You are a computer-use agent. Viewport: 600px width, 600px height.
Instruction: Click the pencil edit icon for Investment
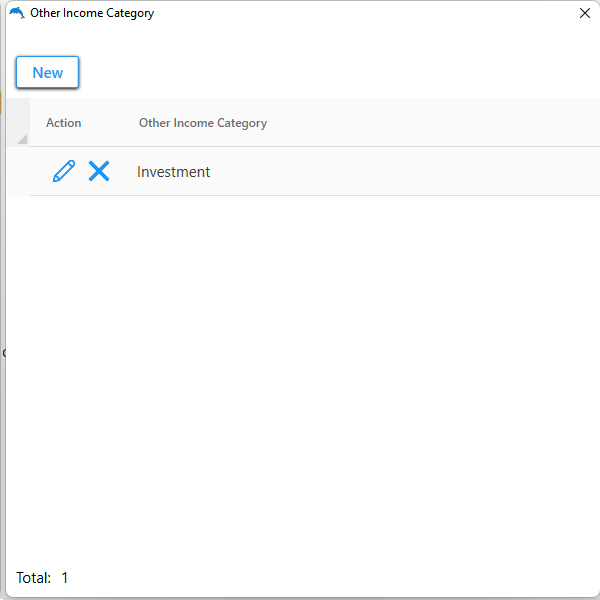(64, 171)
